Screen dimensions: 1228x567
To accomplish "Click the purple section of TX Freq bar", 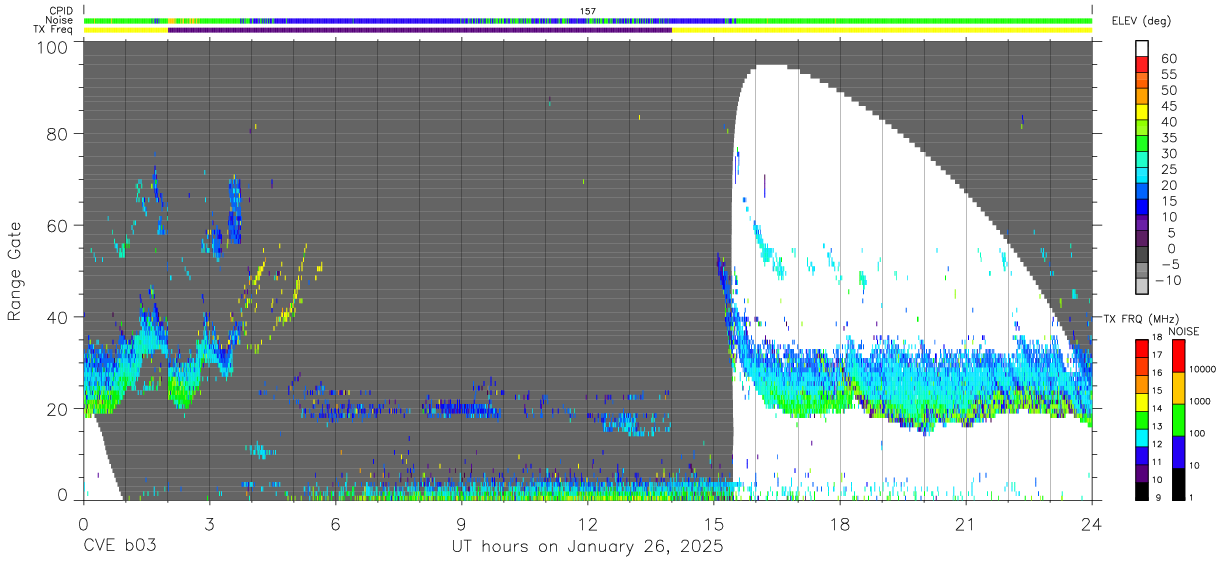I will [x=420, y=30].
